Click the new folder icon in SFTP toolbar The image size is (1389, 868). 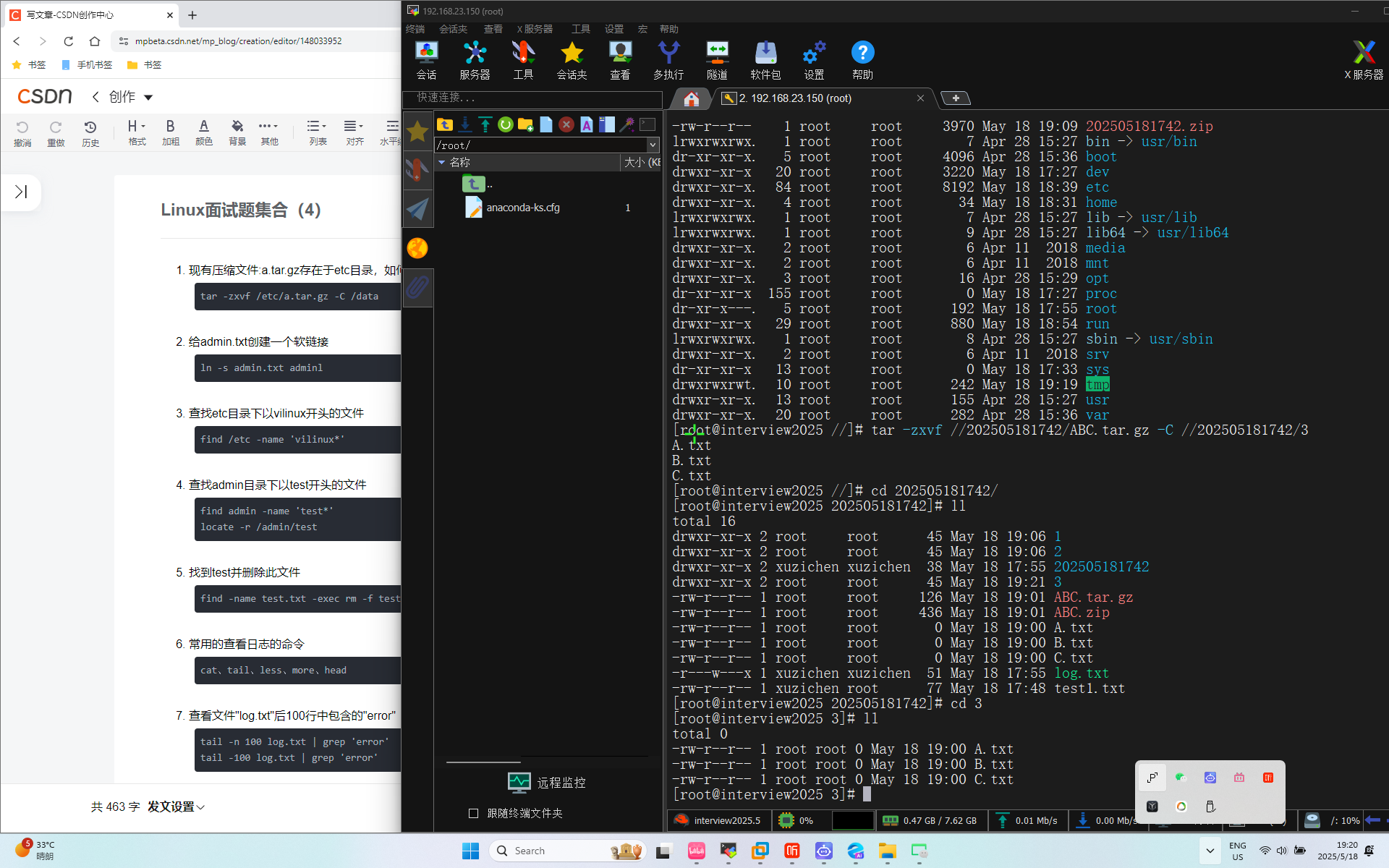click(525, 124)
